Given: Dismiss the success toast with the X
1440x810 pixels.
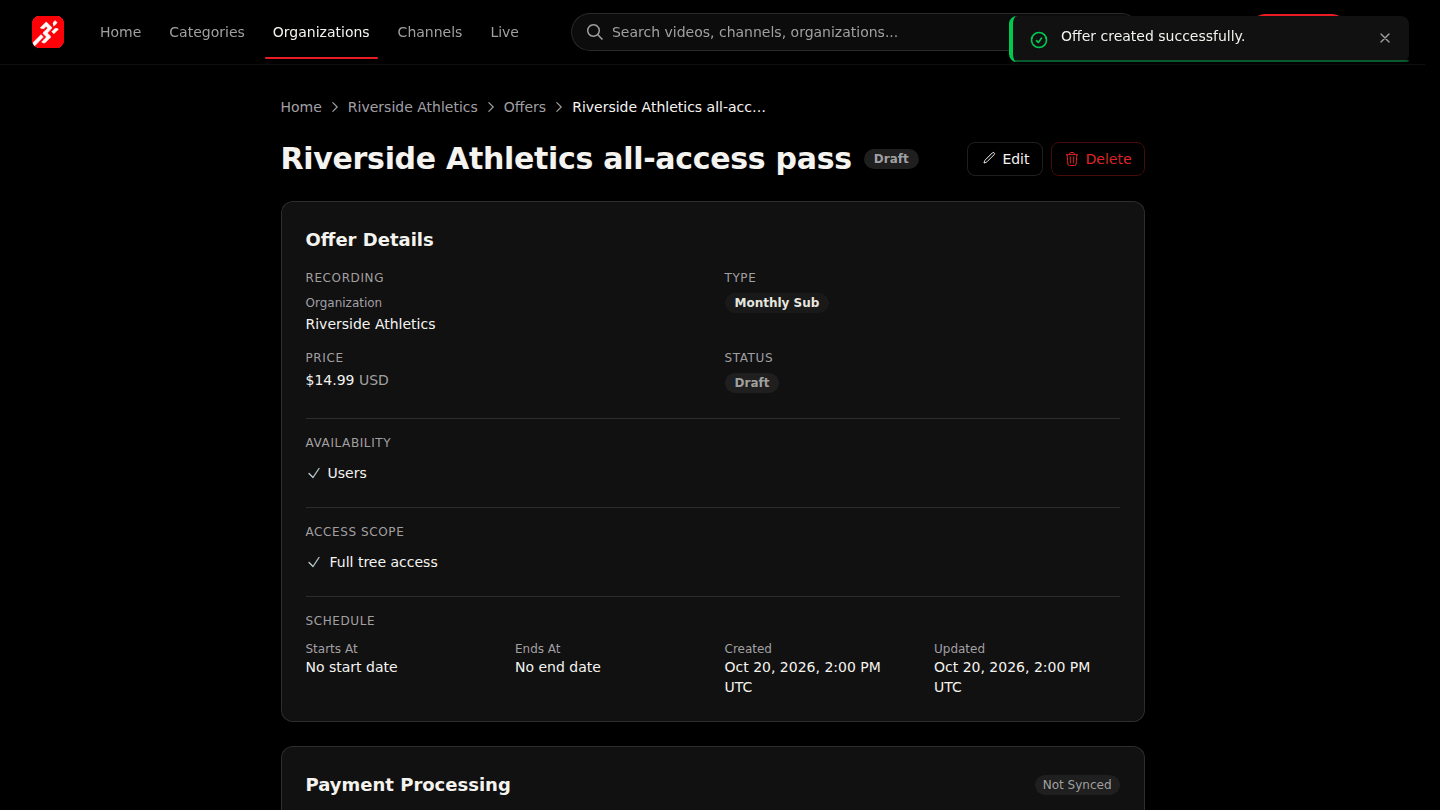Looking at the screenshot, I should point(1385,38).
